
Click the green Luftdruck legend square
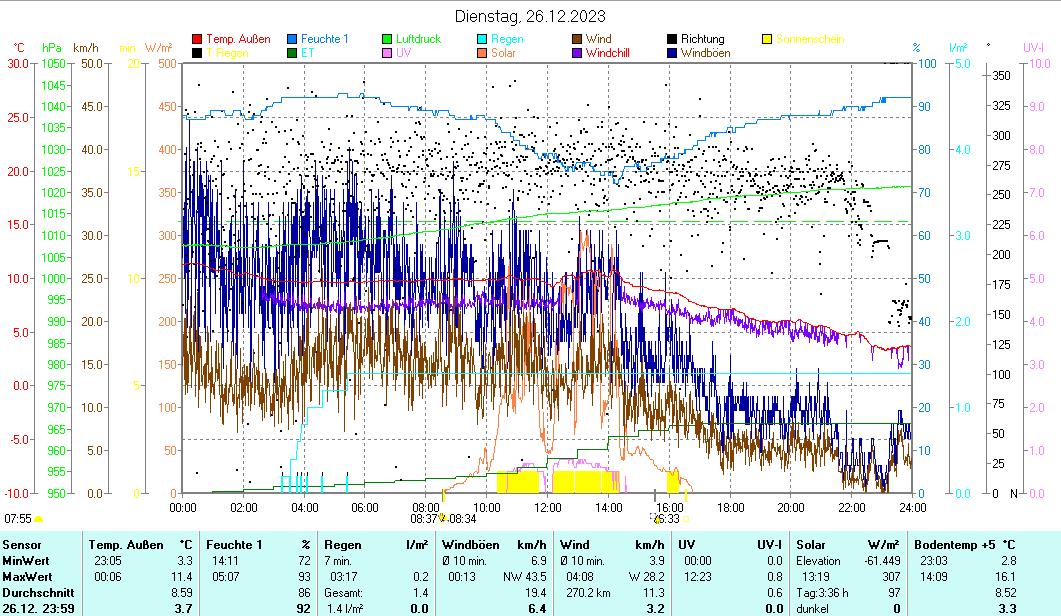[387, 39]
